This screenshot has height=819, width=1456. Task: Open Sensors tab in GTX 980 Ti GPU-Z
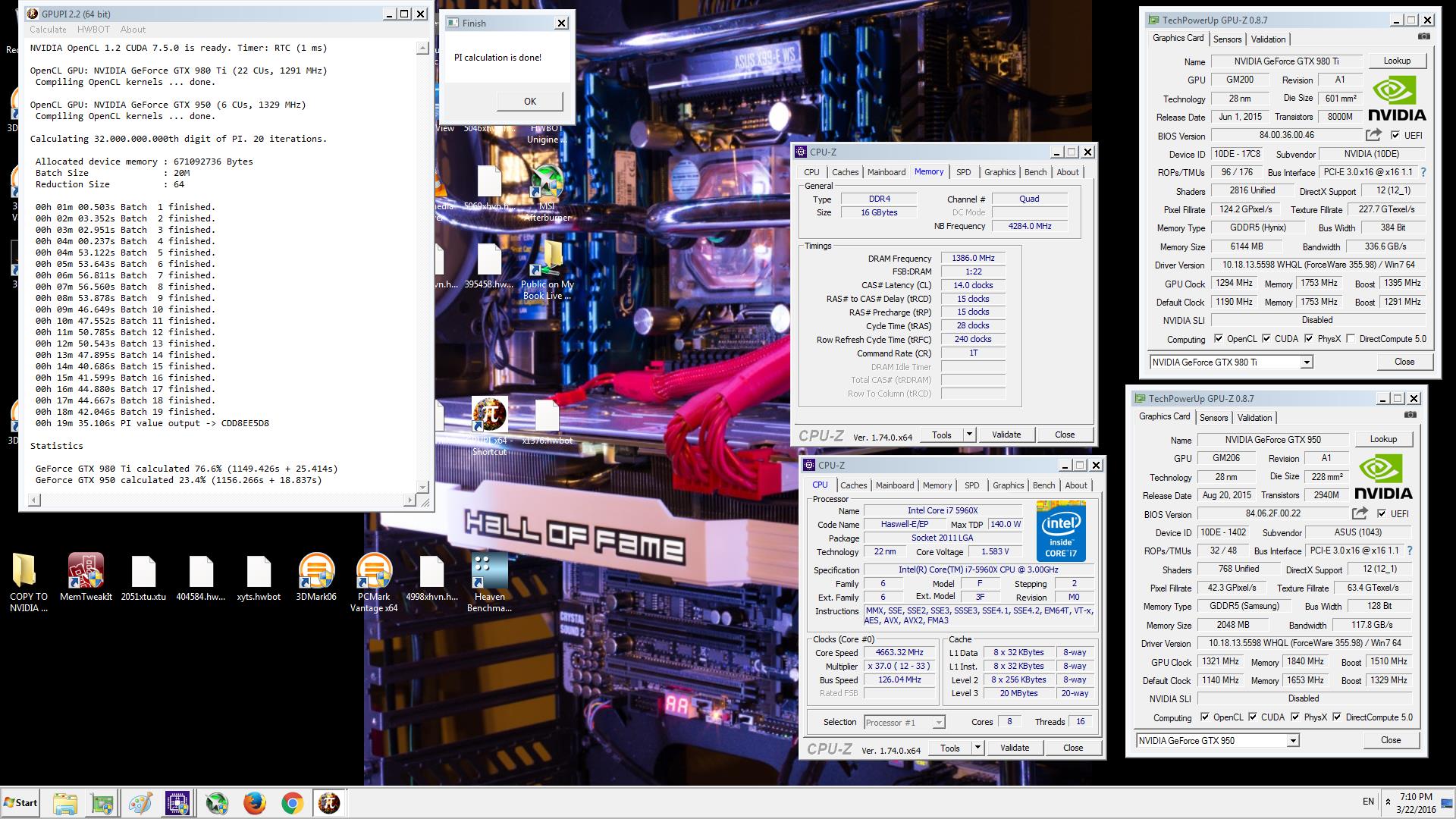coord(1227,39)
